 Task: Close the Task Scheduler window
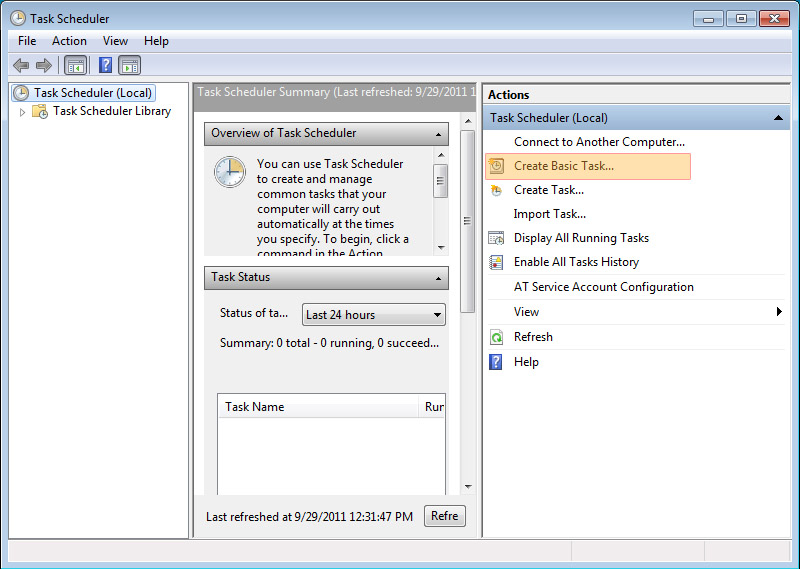click(774, 19)
